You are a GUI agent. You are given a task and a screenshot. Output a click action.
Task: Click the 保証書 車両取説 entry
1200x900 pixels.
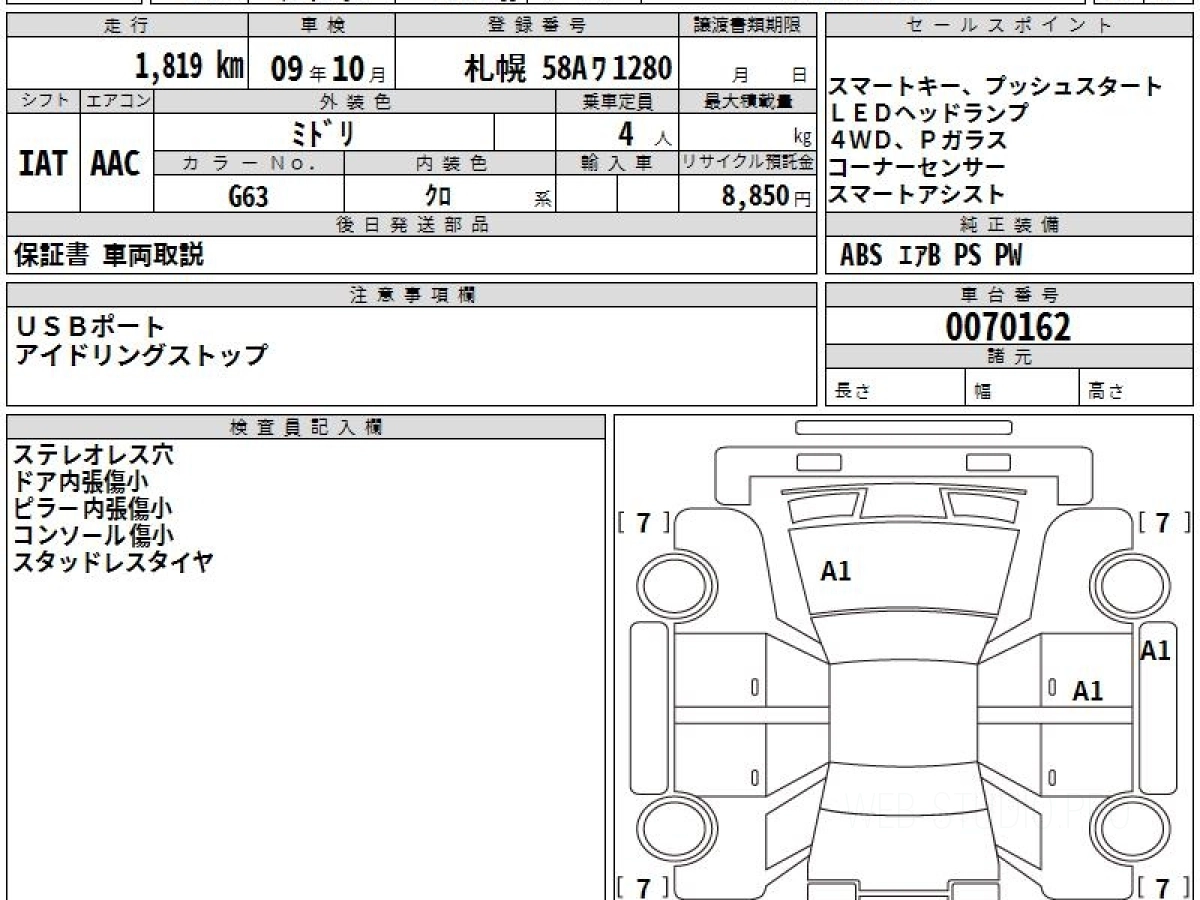point(109,256)
